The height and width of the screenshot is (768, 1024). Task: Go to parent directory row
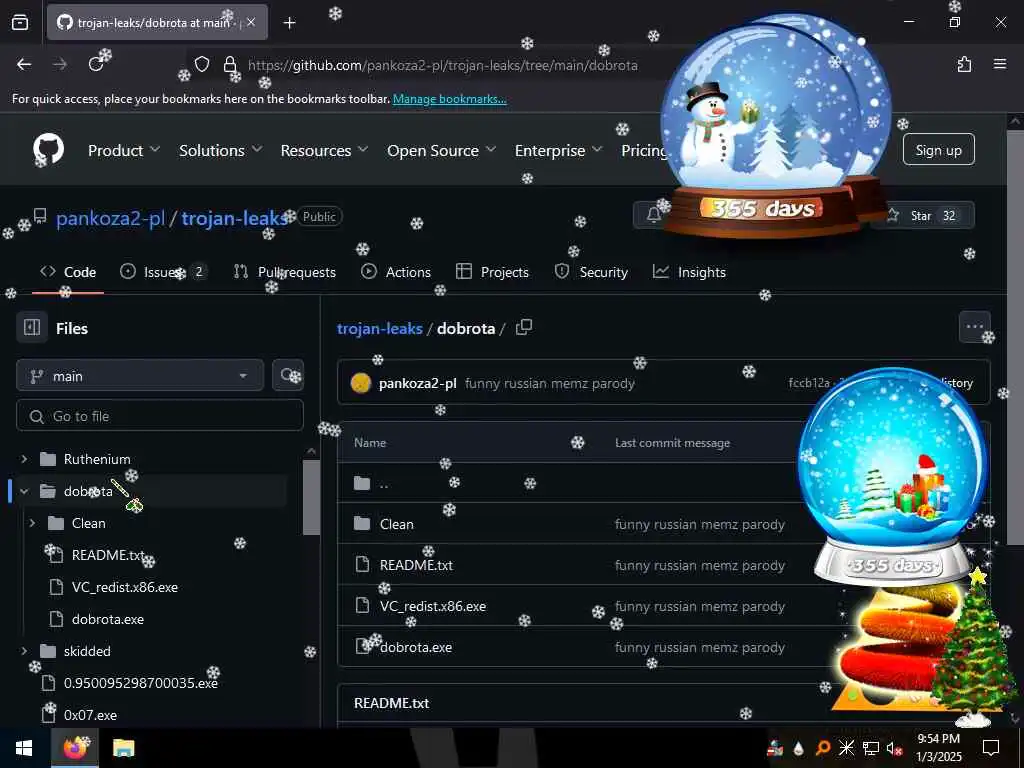pos(383,484)
